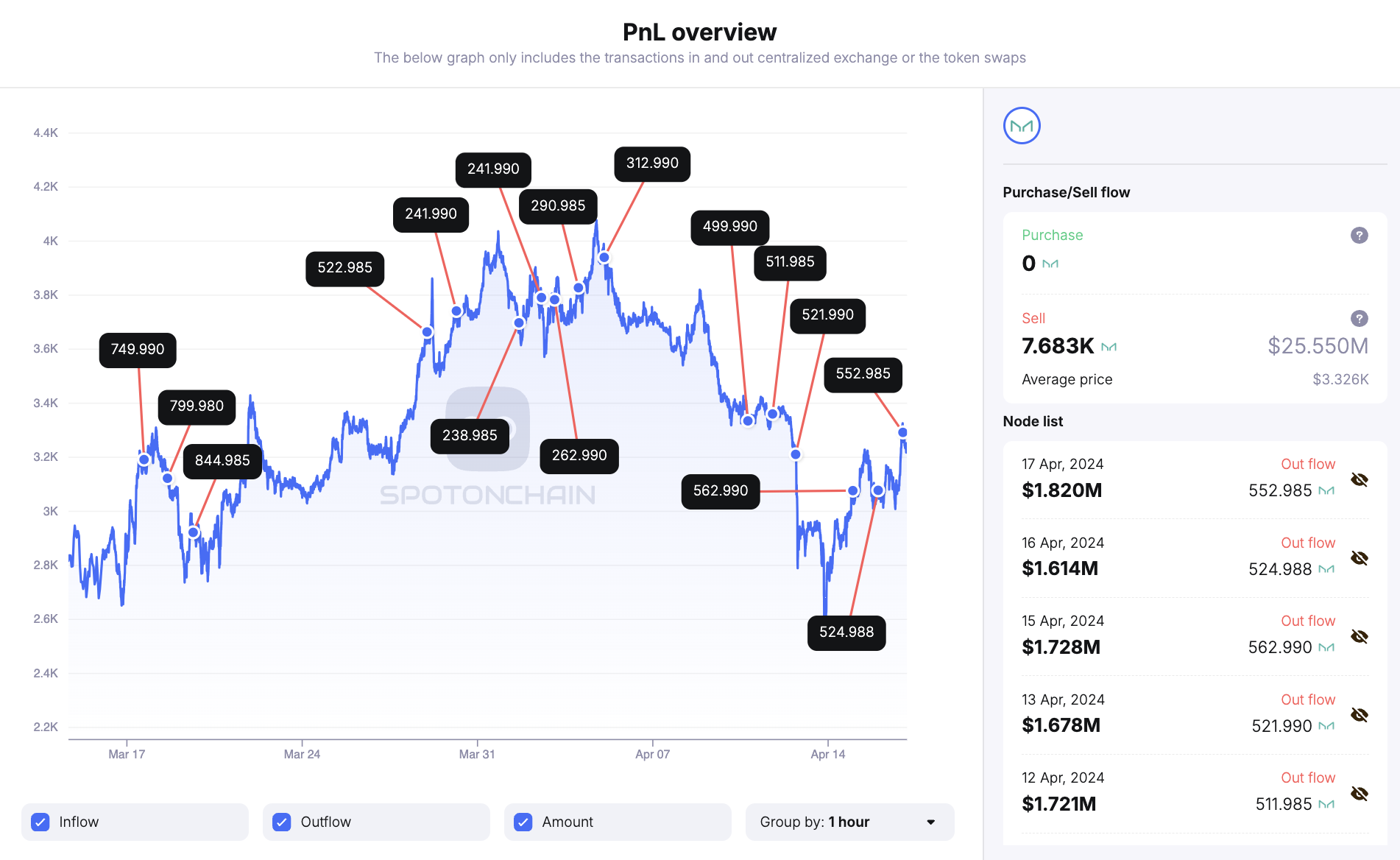Hide the 13 Apr, 2024 outflow node

pos(1359,715)
